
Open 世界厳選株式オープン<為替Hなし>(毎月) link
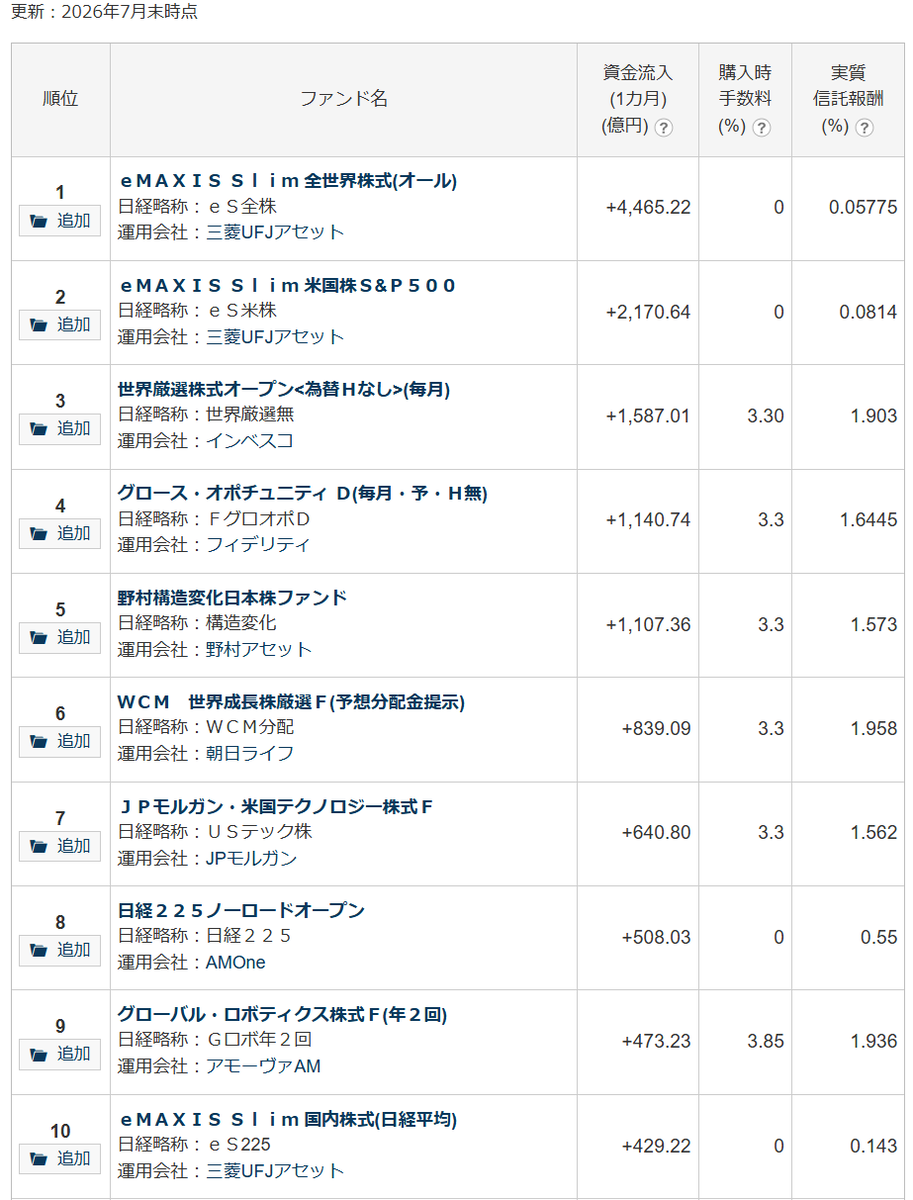pyautogui.click(x=284, y=389)
